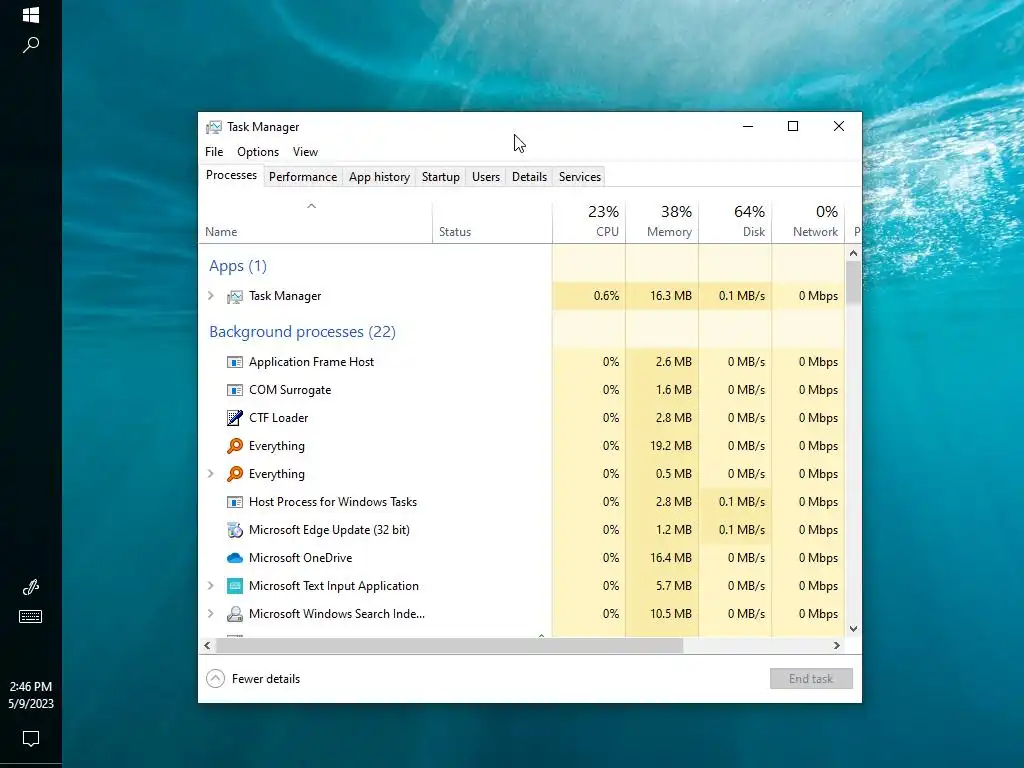
Task: Click the Microsoft OneDrive cloud icon
Action: click(x=234, y=558)
